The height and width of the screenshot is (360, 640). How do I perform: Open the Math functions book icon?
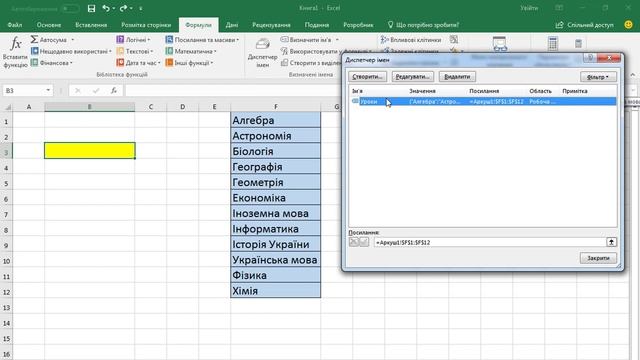point(169,51)
